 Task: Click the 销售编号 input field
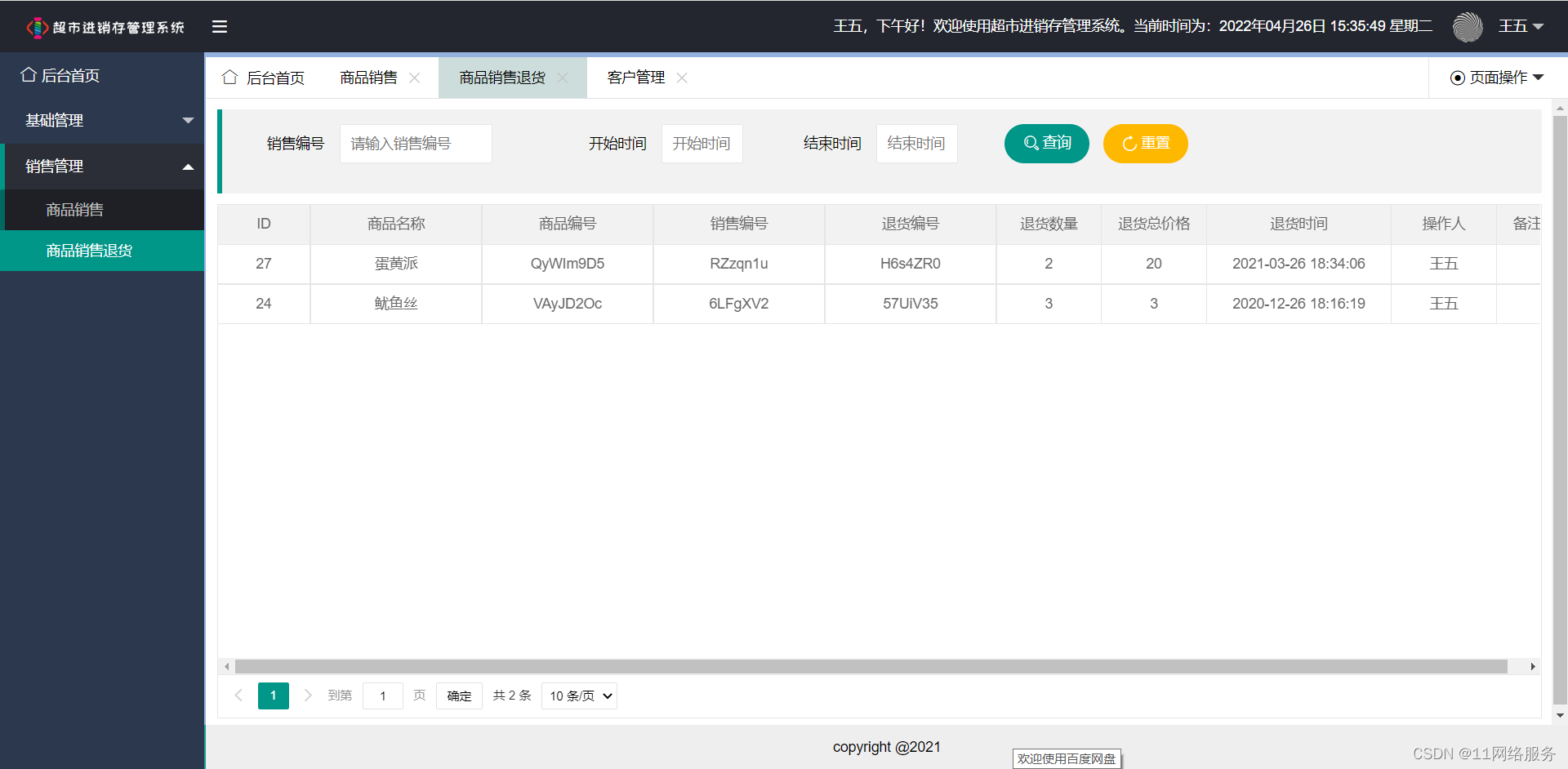(416, 144)
